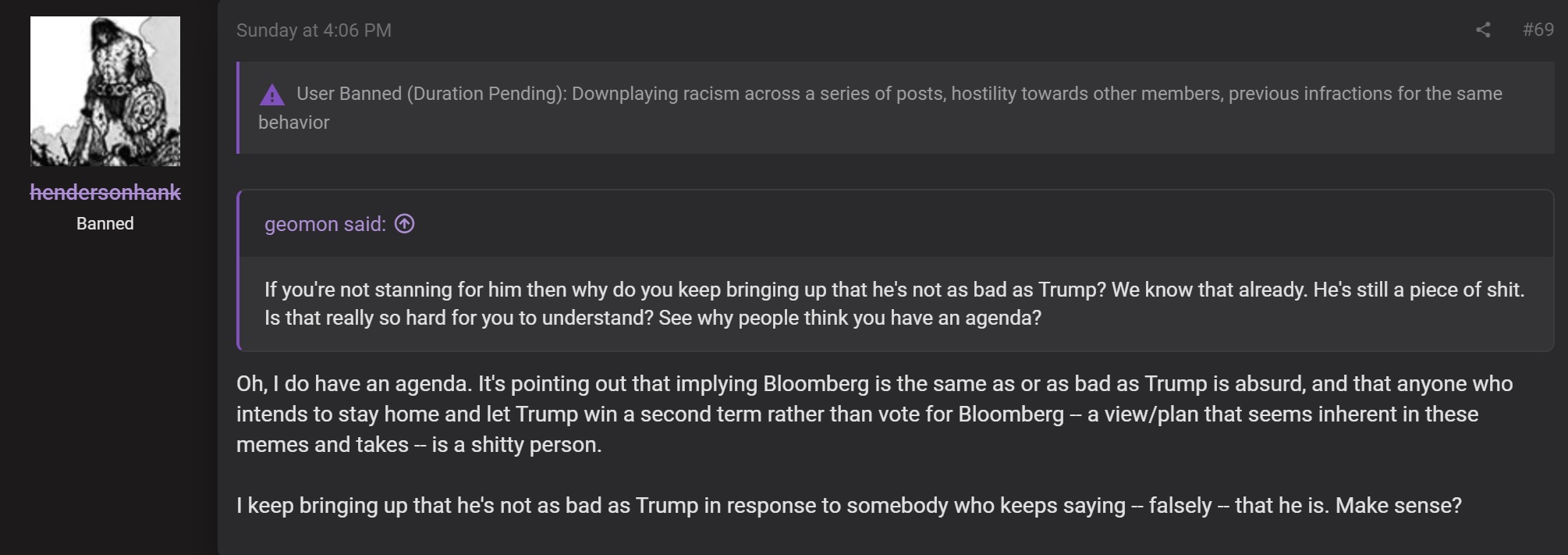The image size is (1568, 555).
Task: Click the 'Banned' label under the username
Action: 105,223
